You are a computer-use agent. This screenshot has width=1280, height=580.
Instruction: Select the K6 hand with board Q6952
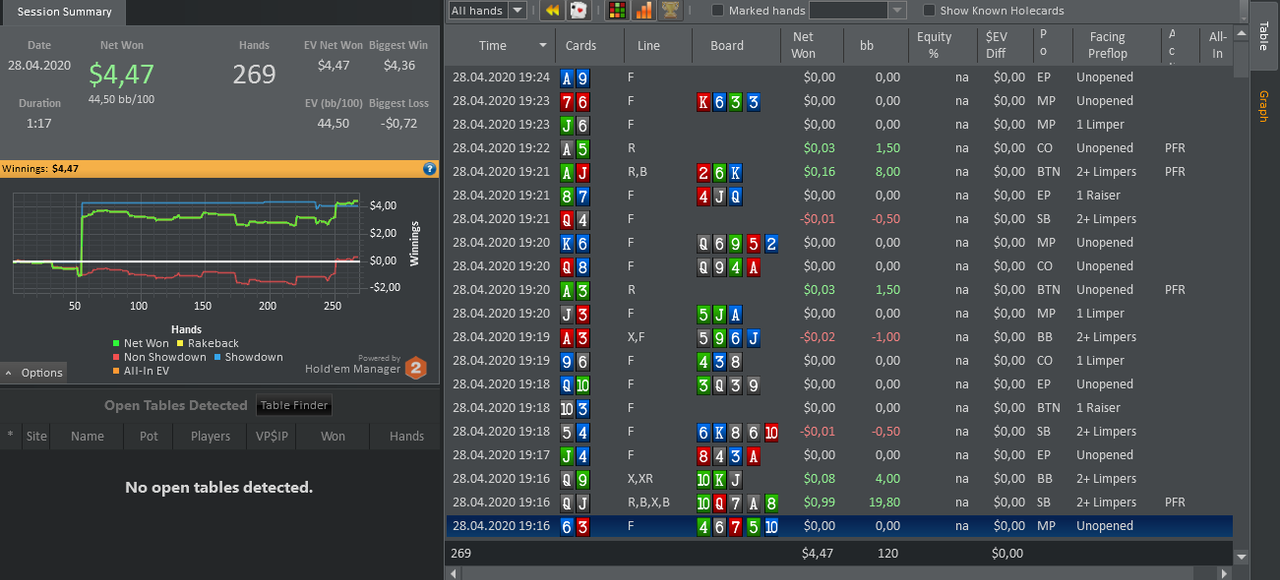click(839, 243)
